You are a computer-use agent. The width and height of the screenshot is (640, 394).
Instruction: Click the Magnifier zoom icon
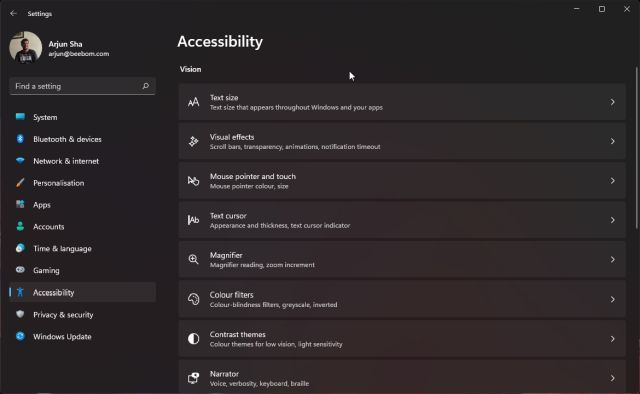click(193, 259)
